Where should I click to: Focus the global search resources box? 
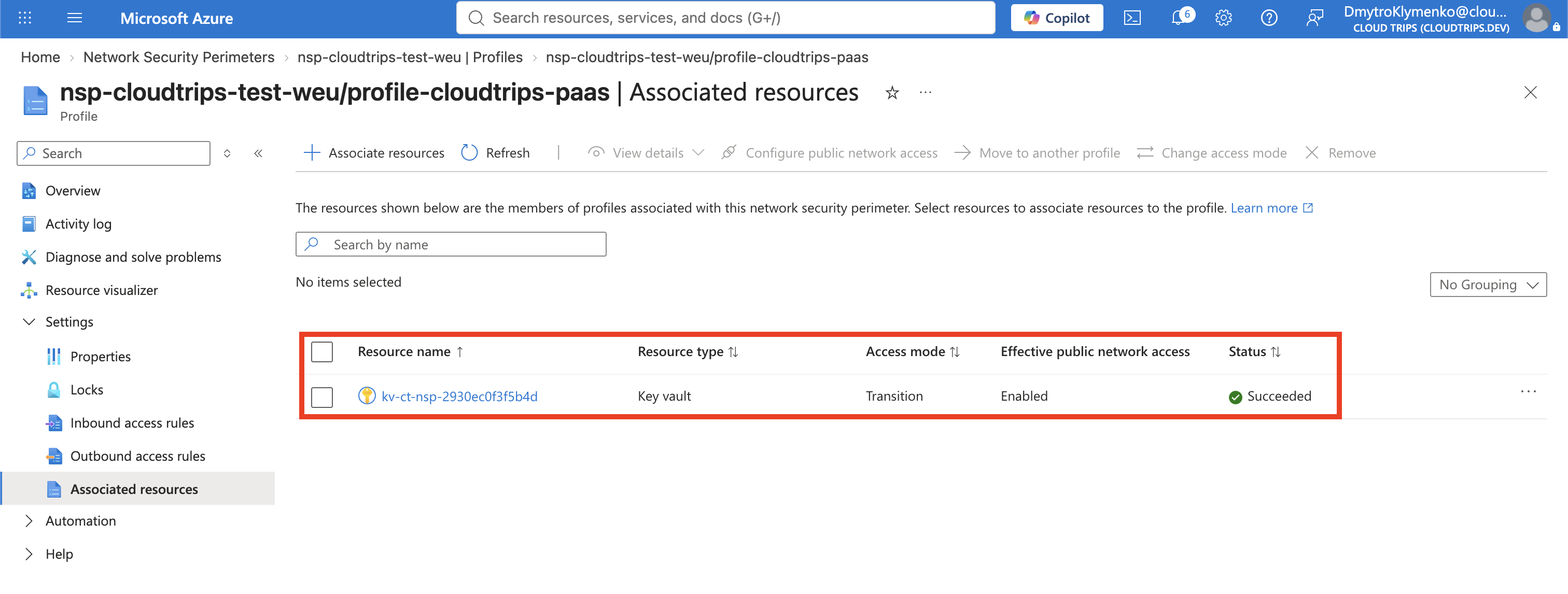725,18
